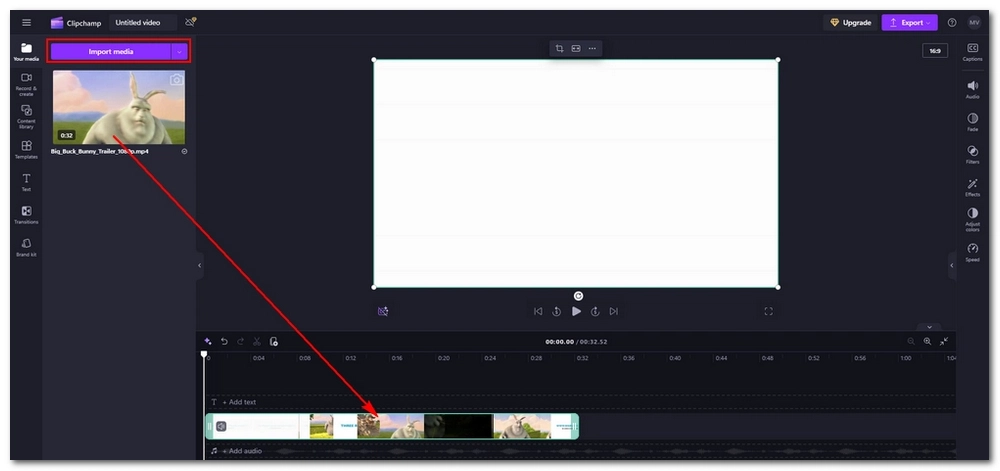Open the Adjust colors panel

[x=973, y=221]
